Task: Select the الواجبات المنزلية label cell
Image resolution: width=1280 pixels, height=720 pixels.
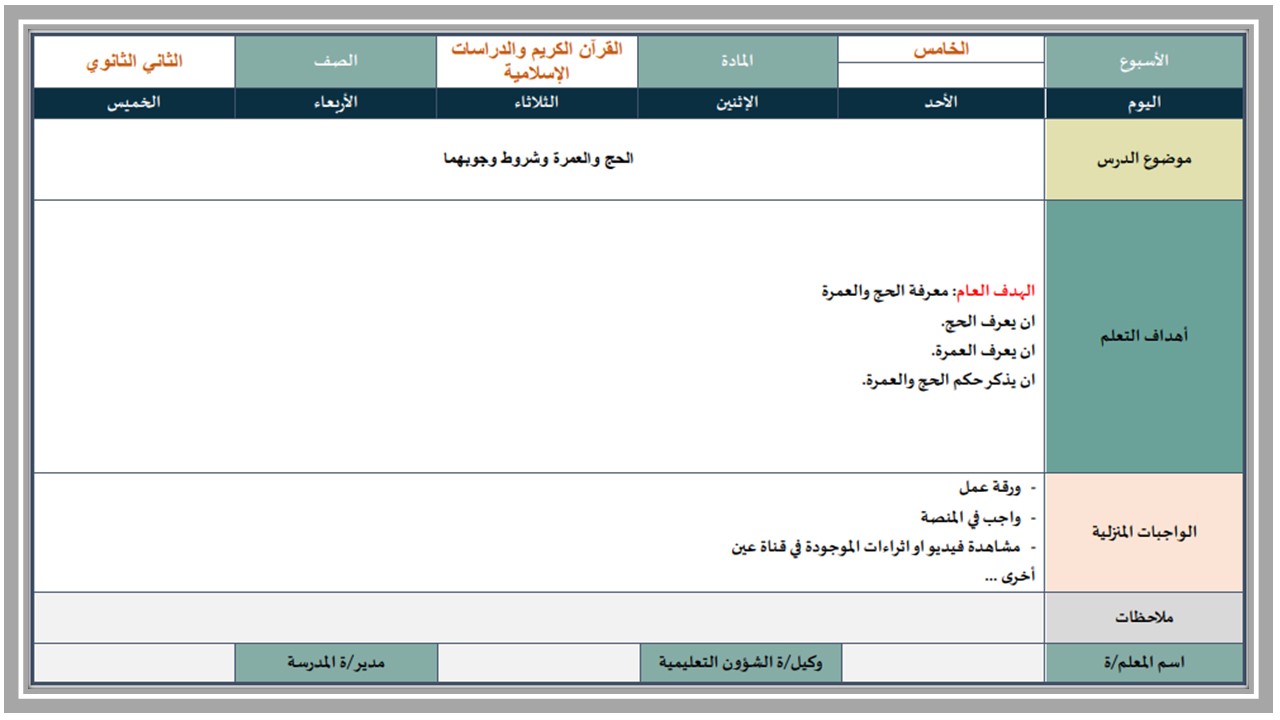Action: coord(1144,532)
